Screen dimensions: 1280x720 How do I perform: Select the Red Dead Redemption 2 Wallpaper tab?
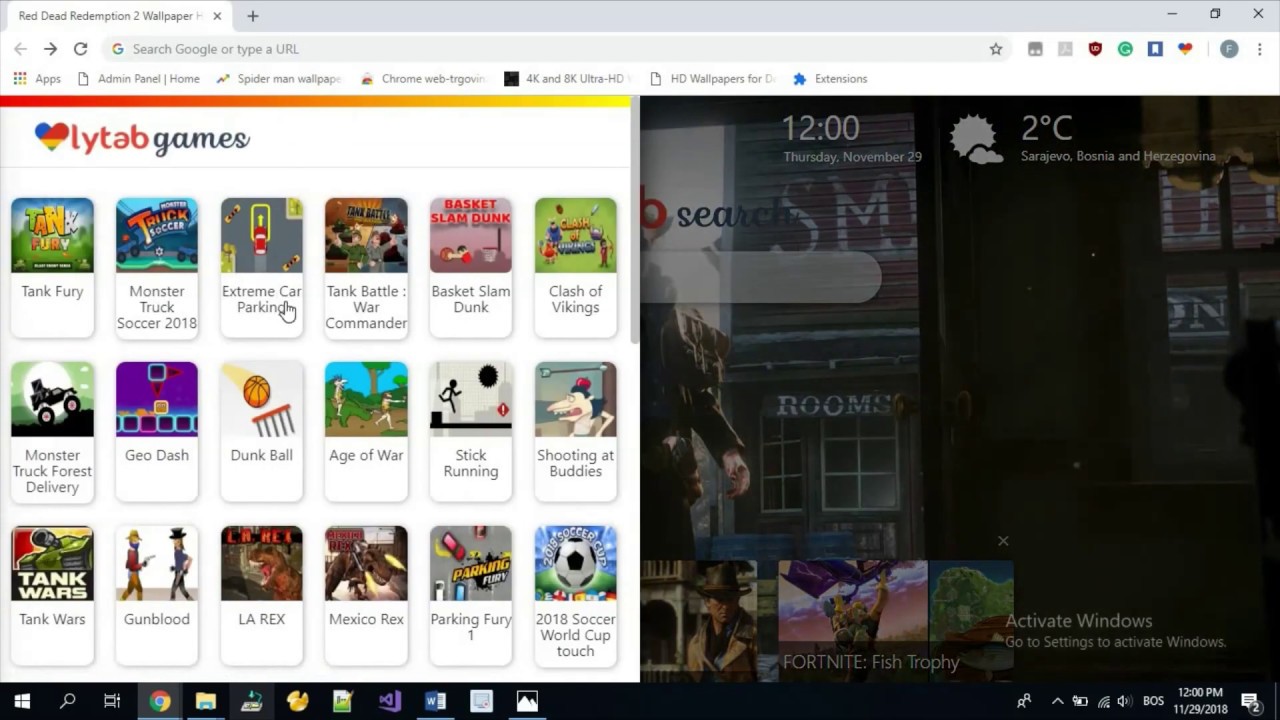(x=108, y=16)
